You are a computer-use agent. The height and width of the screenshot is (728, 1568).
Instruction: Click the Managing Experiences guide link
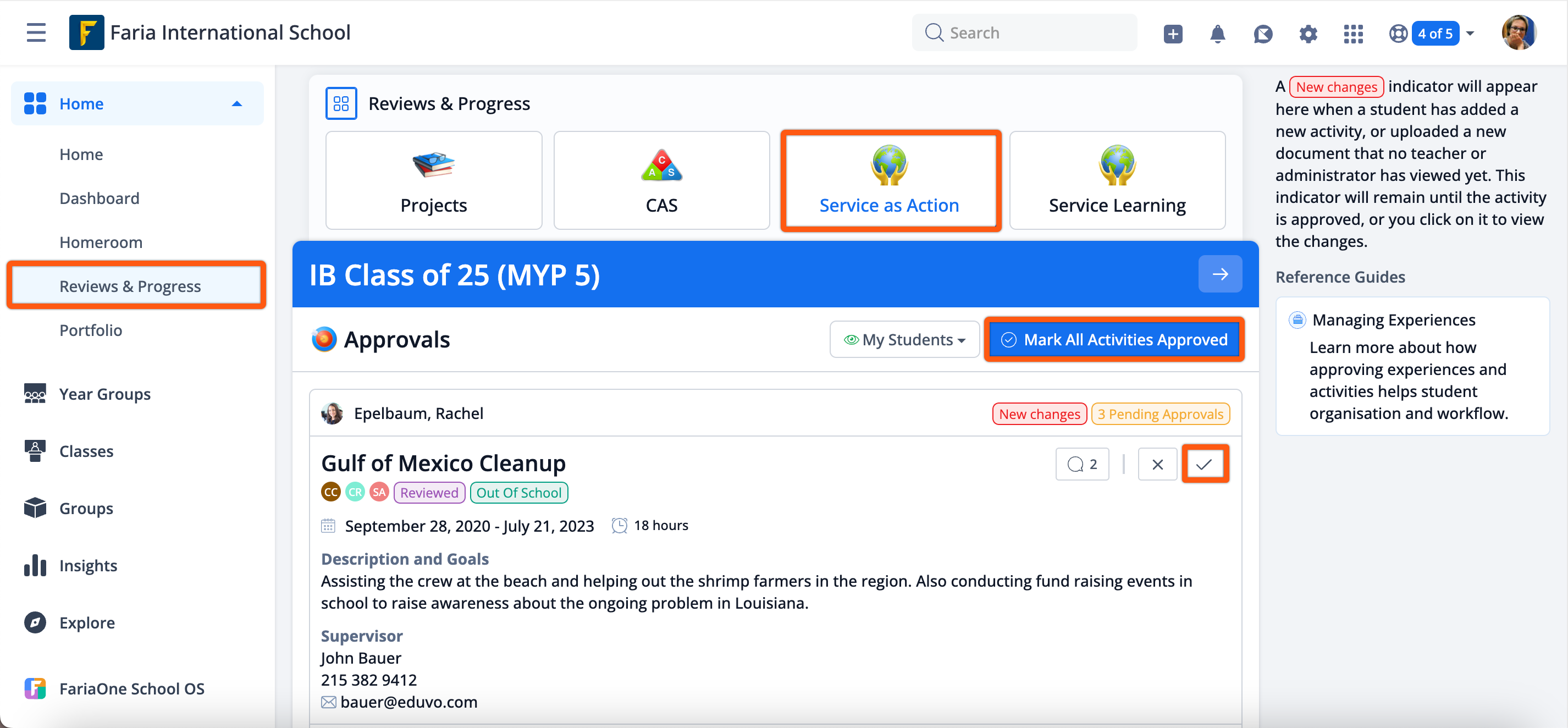pos(1393,320)
